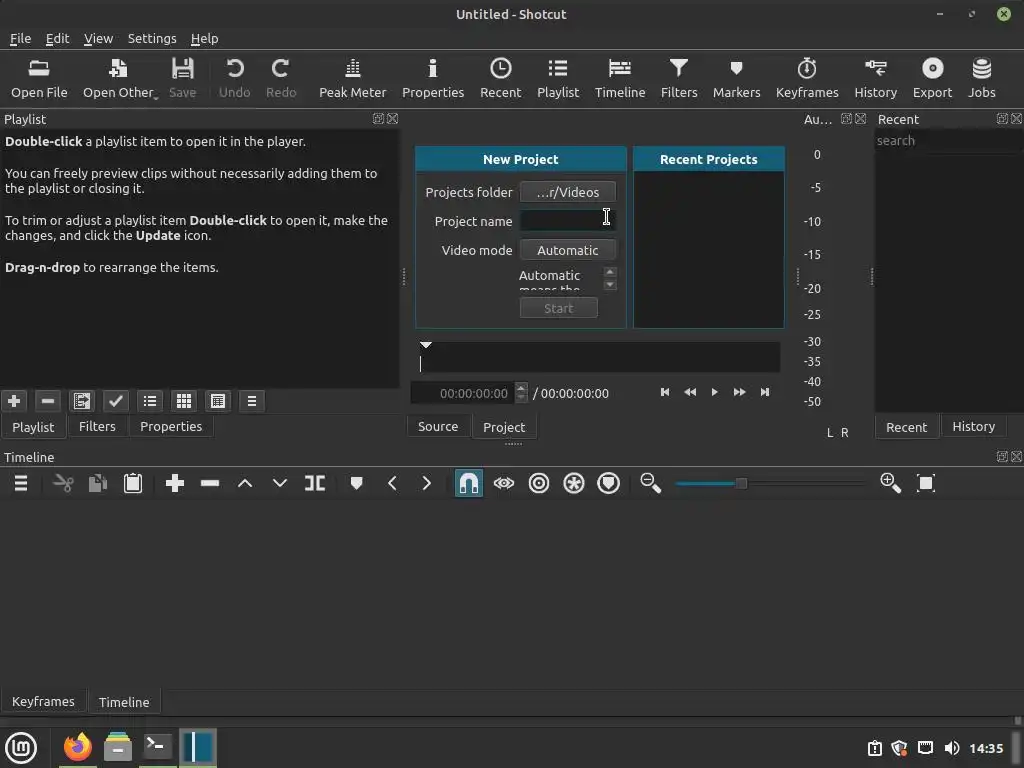
Task: Switch to the Filters tab
Action: click(97, 426)
